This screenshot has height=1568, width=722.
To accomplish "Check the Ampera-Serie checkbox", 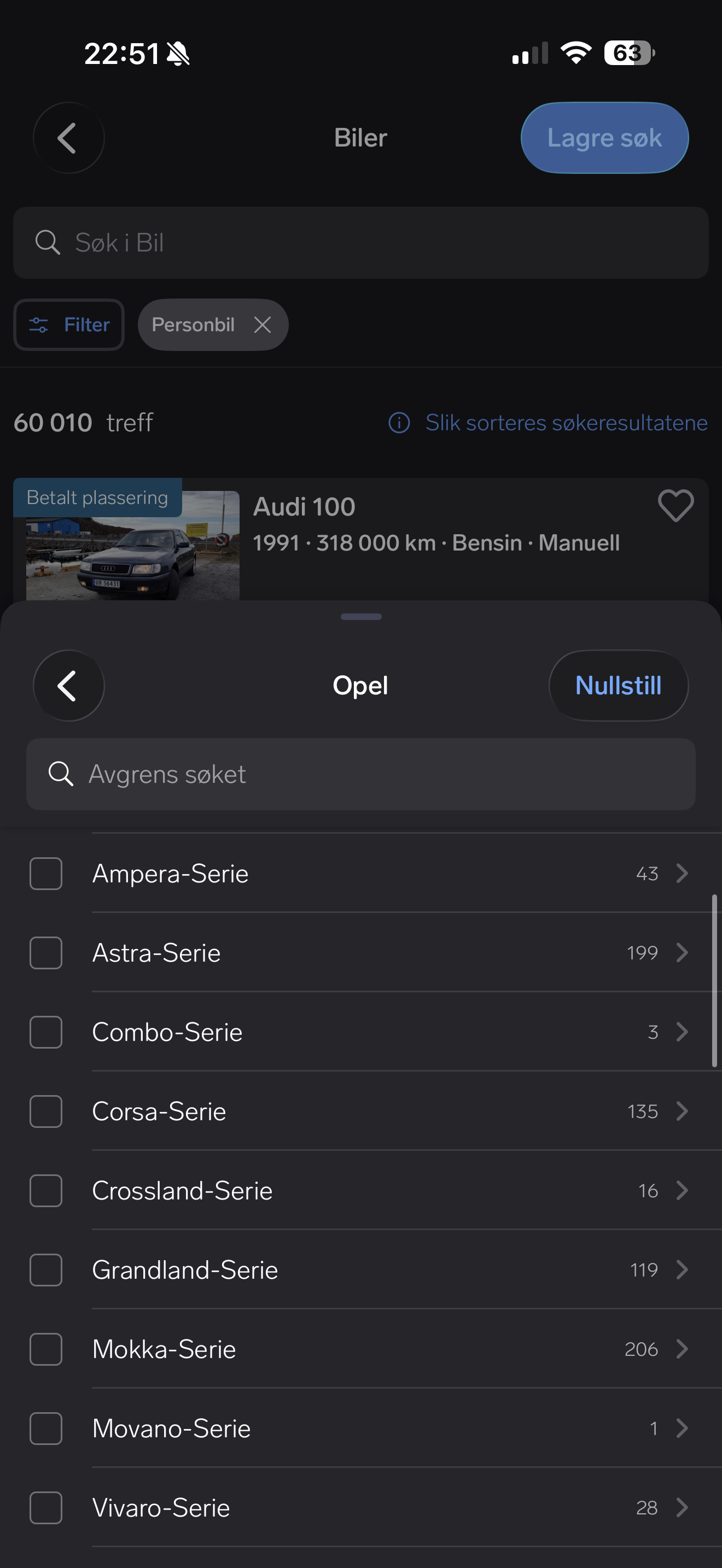I will [x=46, y=874].
